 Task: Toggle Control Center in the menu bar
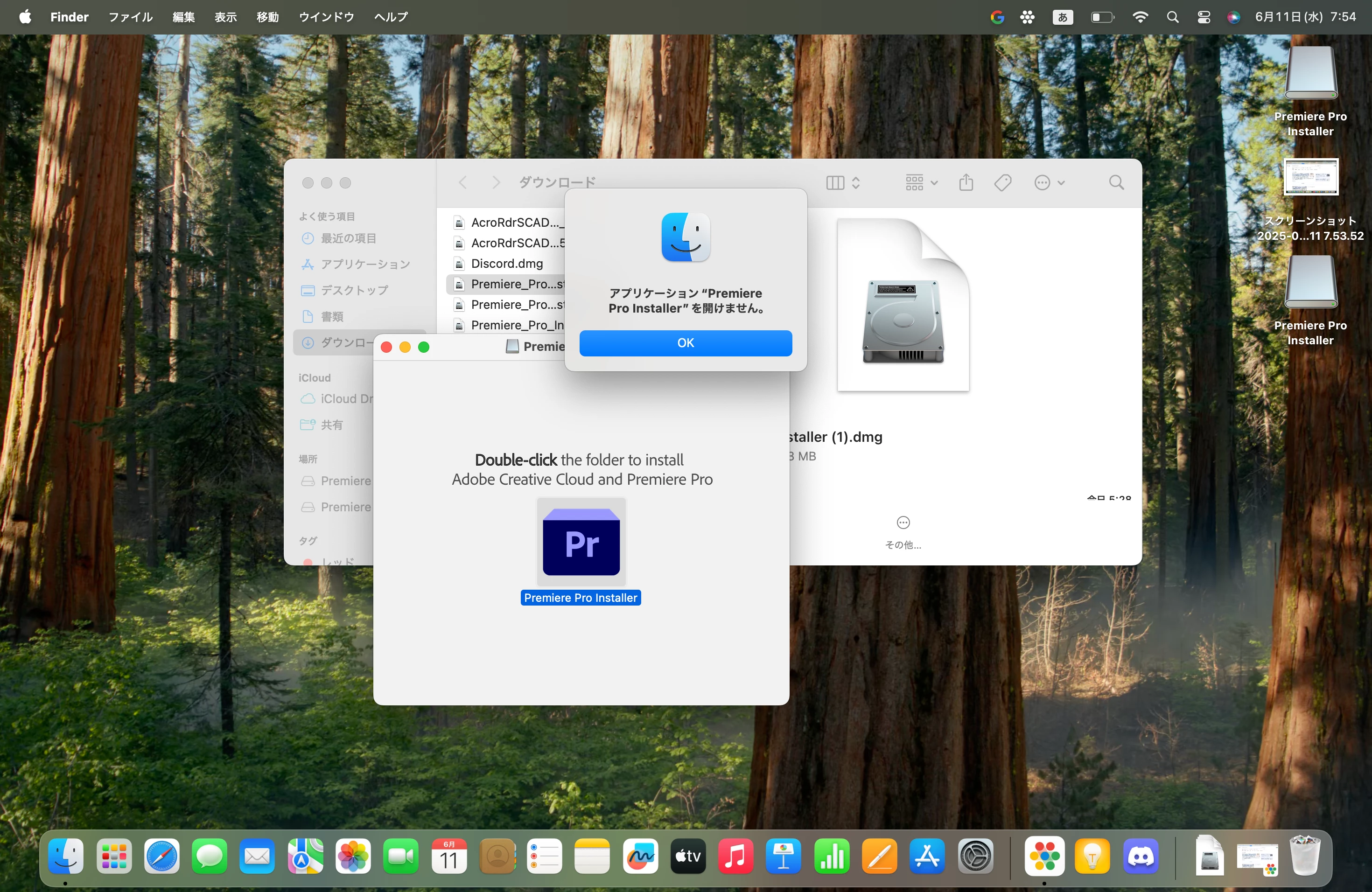pyautogui.click(x=1203, y=17)
